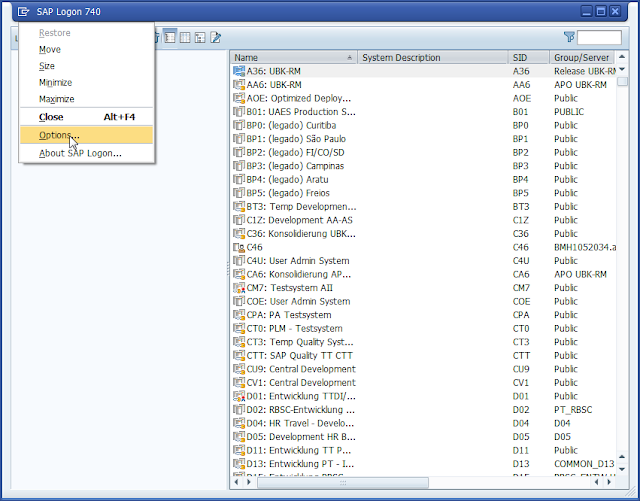Screen dimensions: 640x501
Task: Click the icon beside CTT: SAP Quality TT
Action: click(x=239, y=355)
